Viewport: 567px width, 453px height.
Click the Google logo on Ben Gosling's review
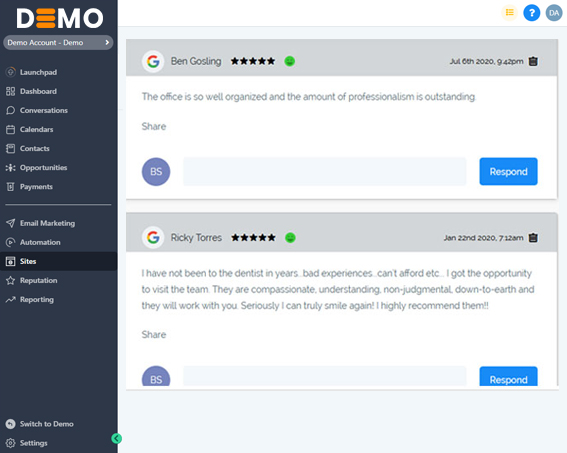(153, 61)
